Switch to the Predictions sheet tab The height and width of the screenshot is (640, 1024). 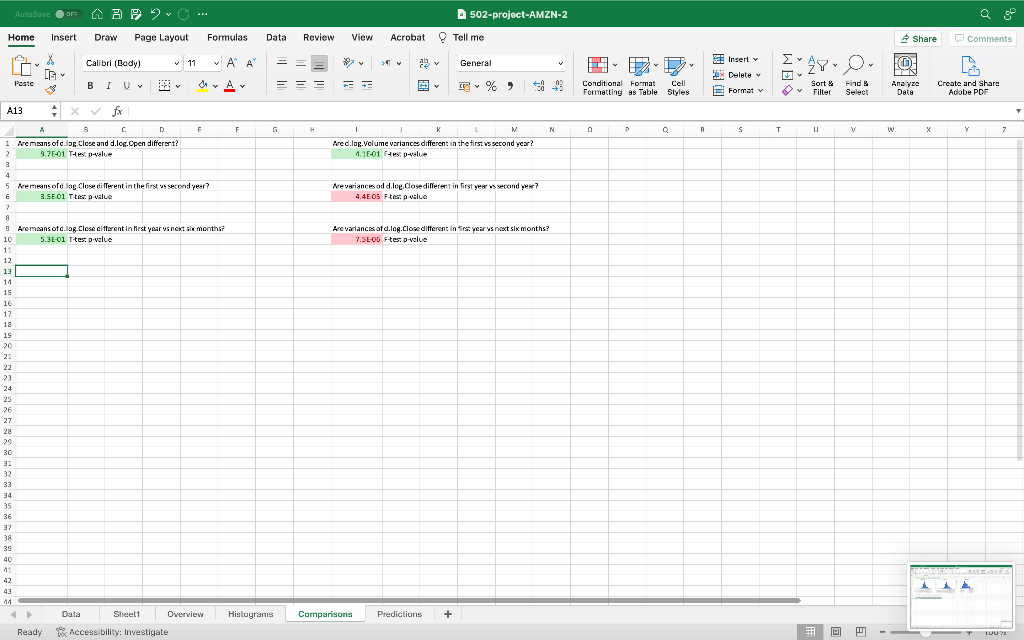400,614
